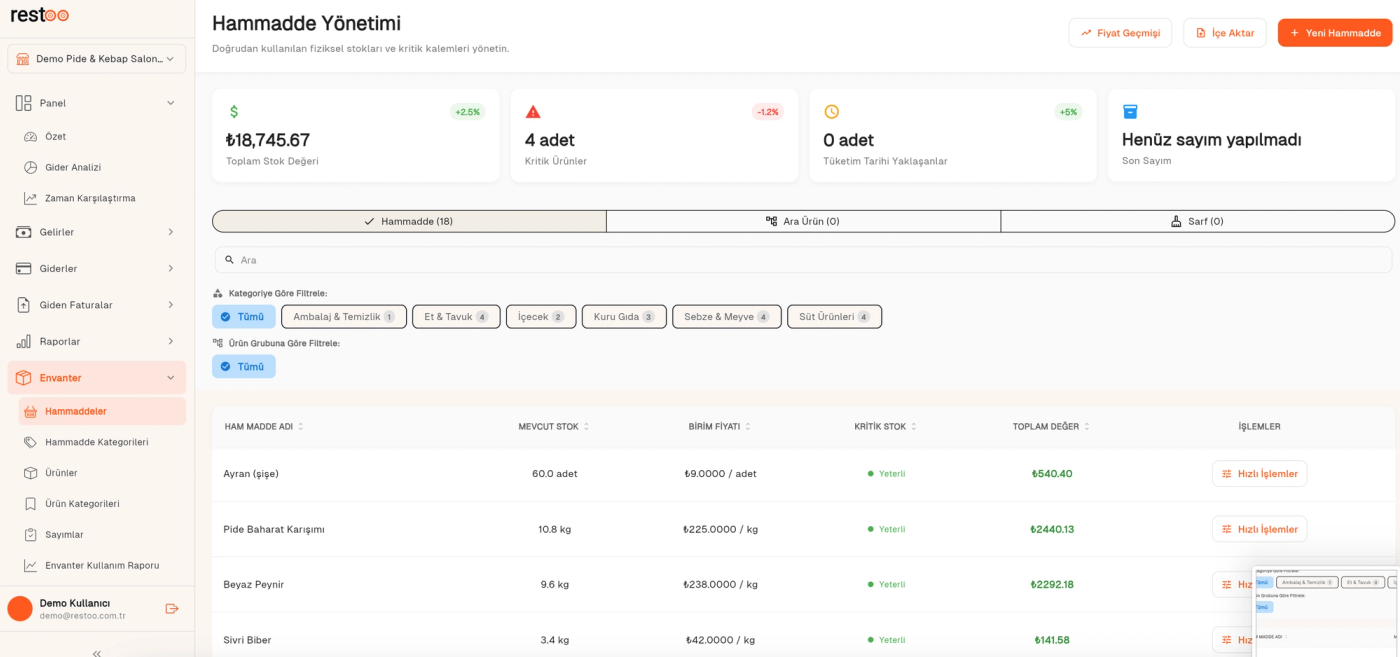Click the clock icon on Tüketim Tarihi card
The image size is (1400, 657).
[831, 112]
